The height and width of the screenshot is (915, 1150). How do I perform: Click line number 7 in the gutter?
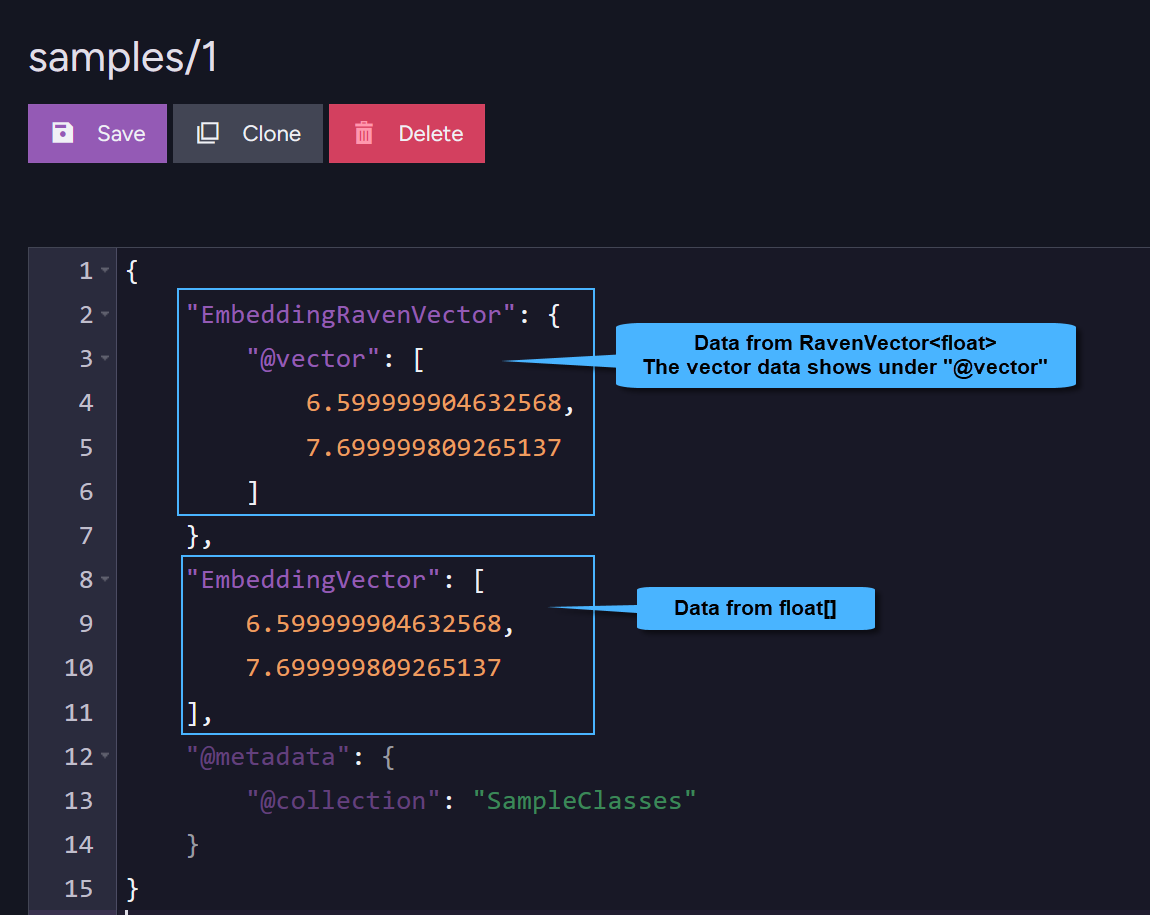point(86,535)
